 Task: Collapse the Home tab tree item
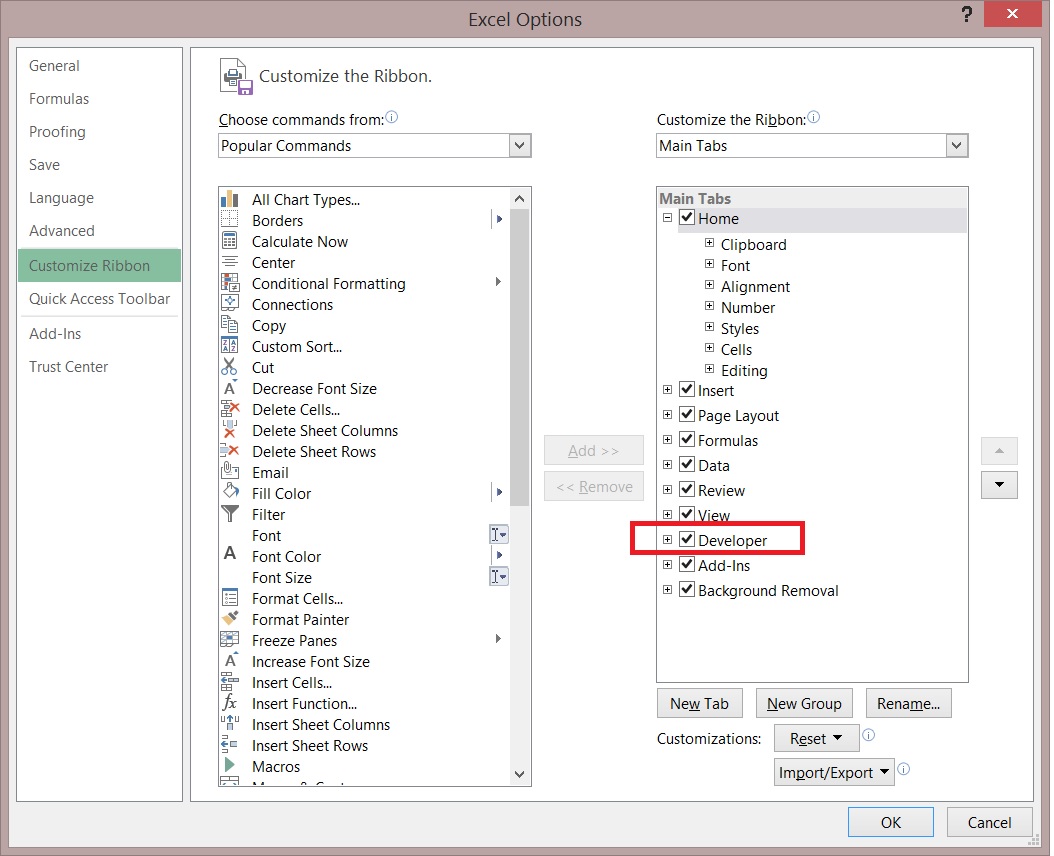click(x=667, y=218)
